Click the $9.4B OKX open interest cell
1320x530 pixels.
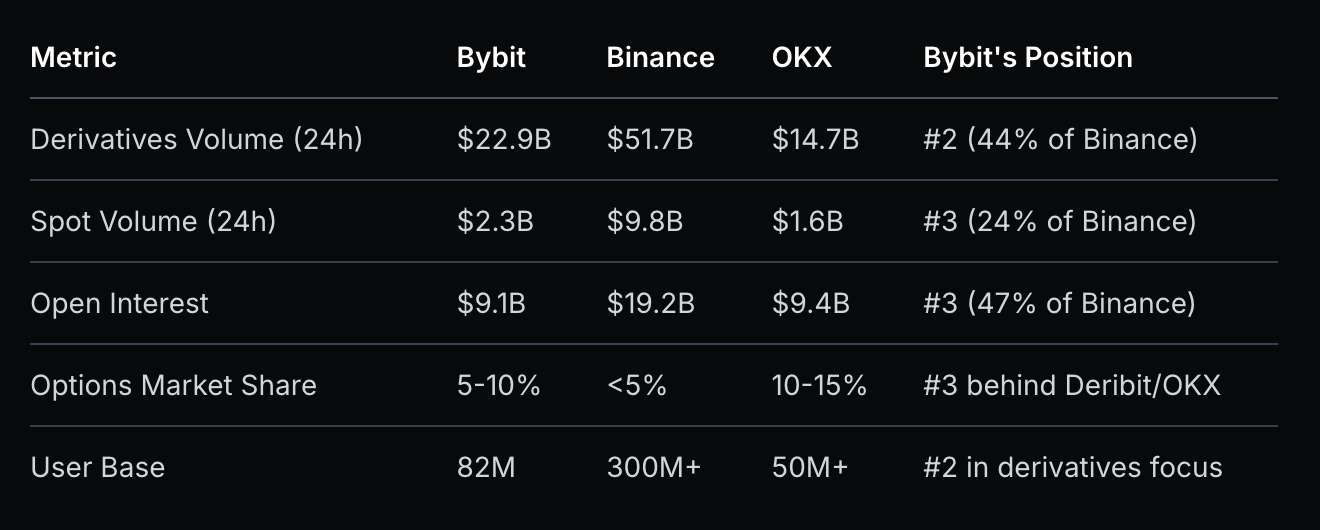[810, 303]
